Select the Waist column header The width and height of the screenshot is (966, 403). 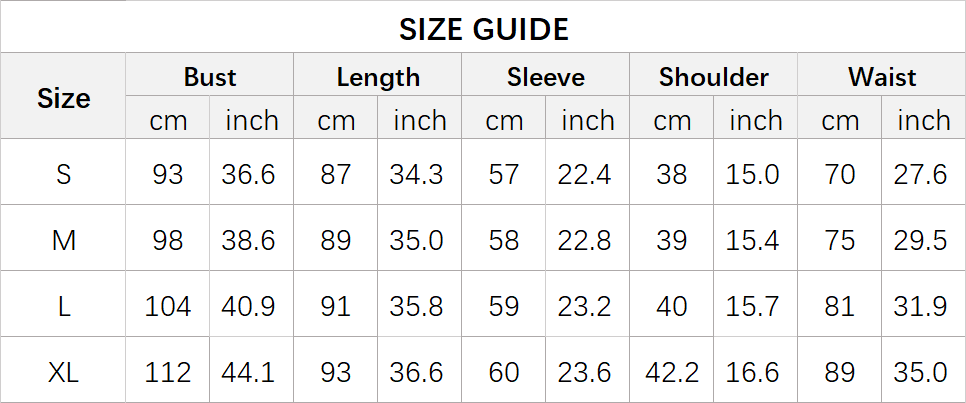coord(882,78)
